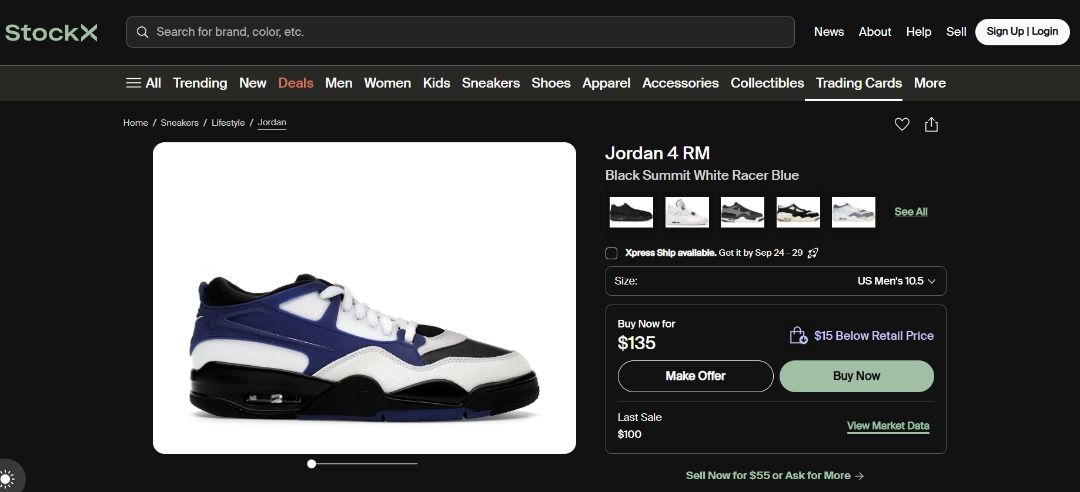
Task: Click the Jordan 4 RM title
Action: click(657, 153)
